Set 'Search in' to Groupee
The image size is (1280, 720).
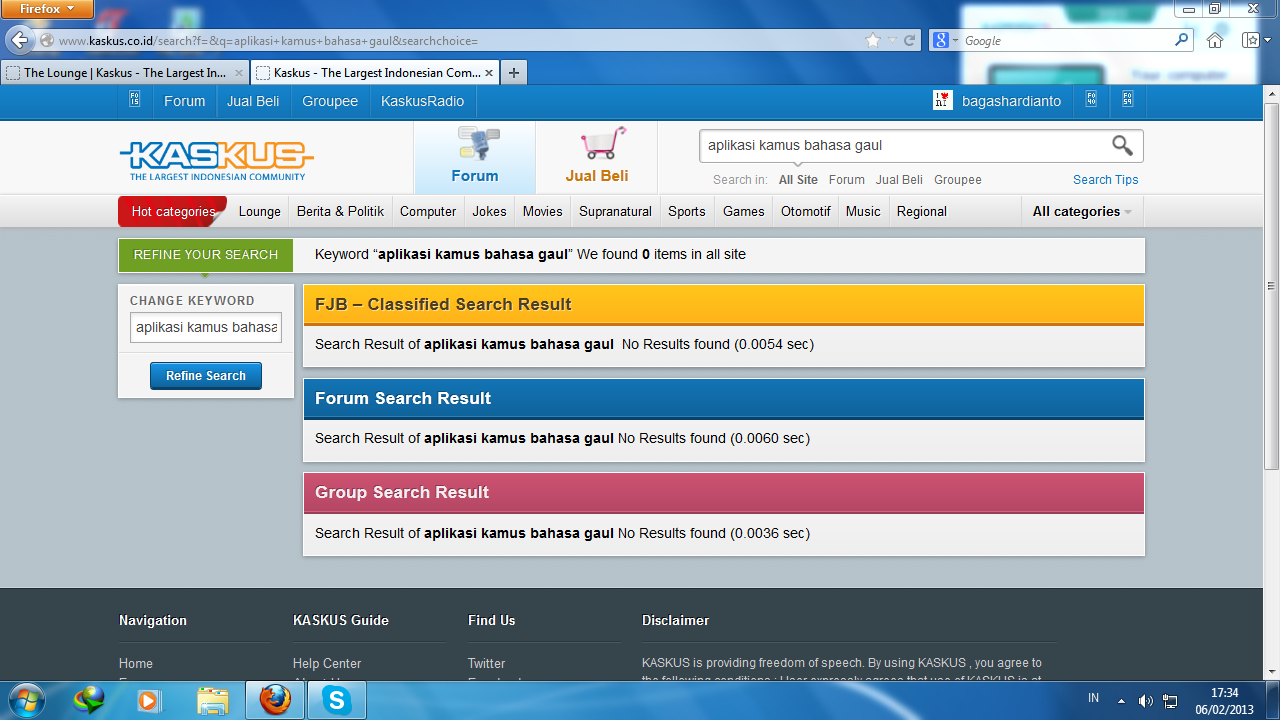click(x=958, y=180)
